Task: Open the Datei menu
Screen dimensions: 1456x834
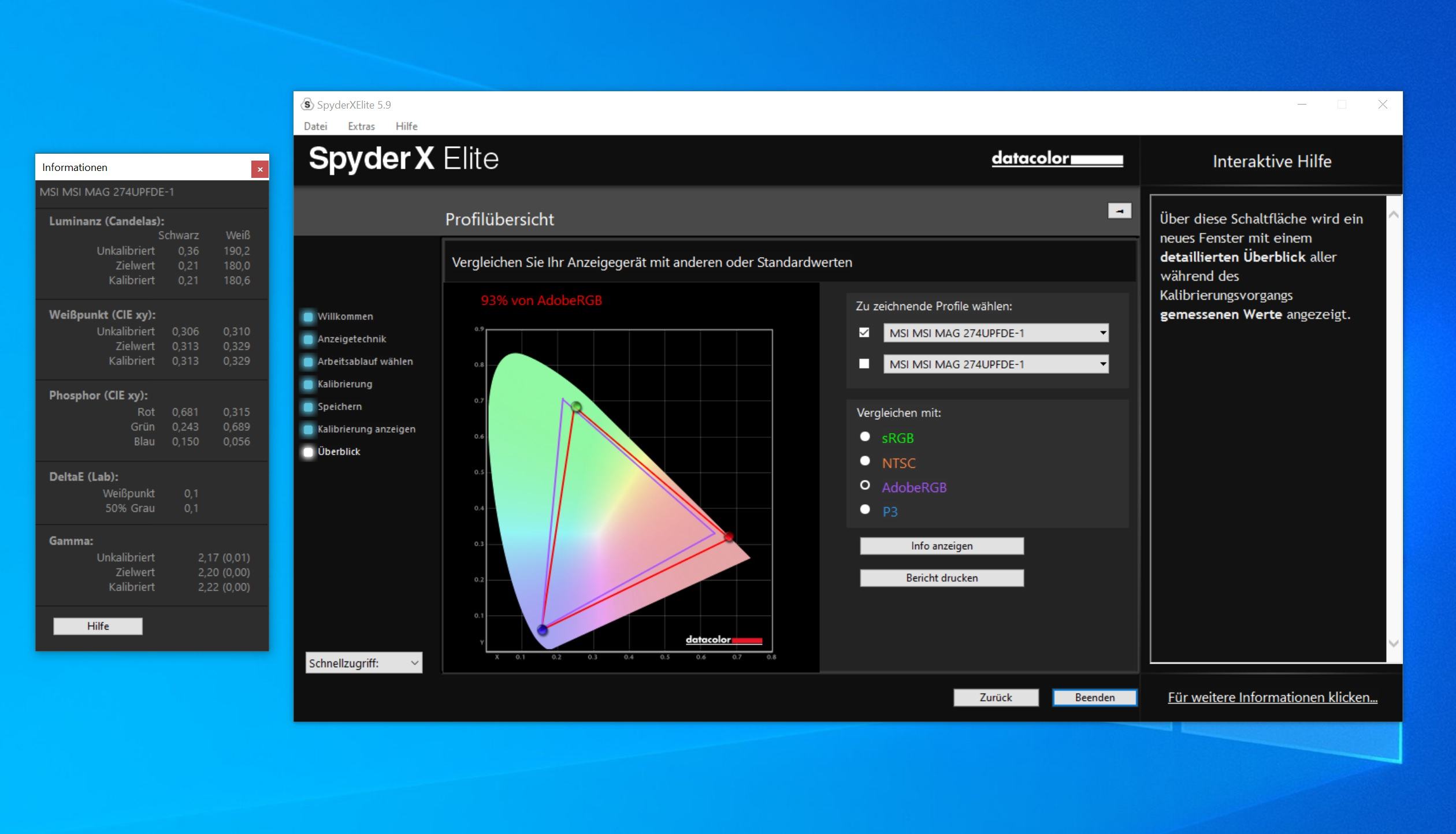Action: click(x=315, y=126)
